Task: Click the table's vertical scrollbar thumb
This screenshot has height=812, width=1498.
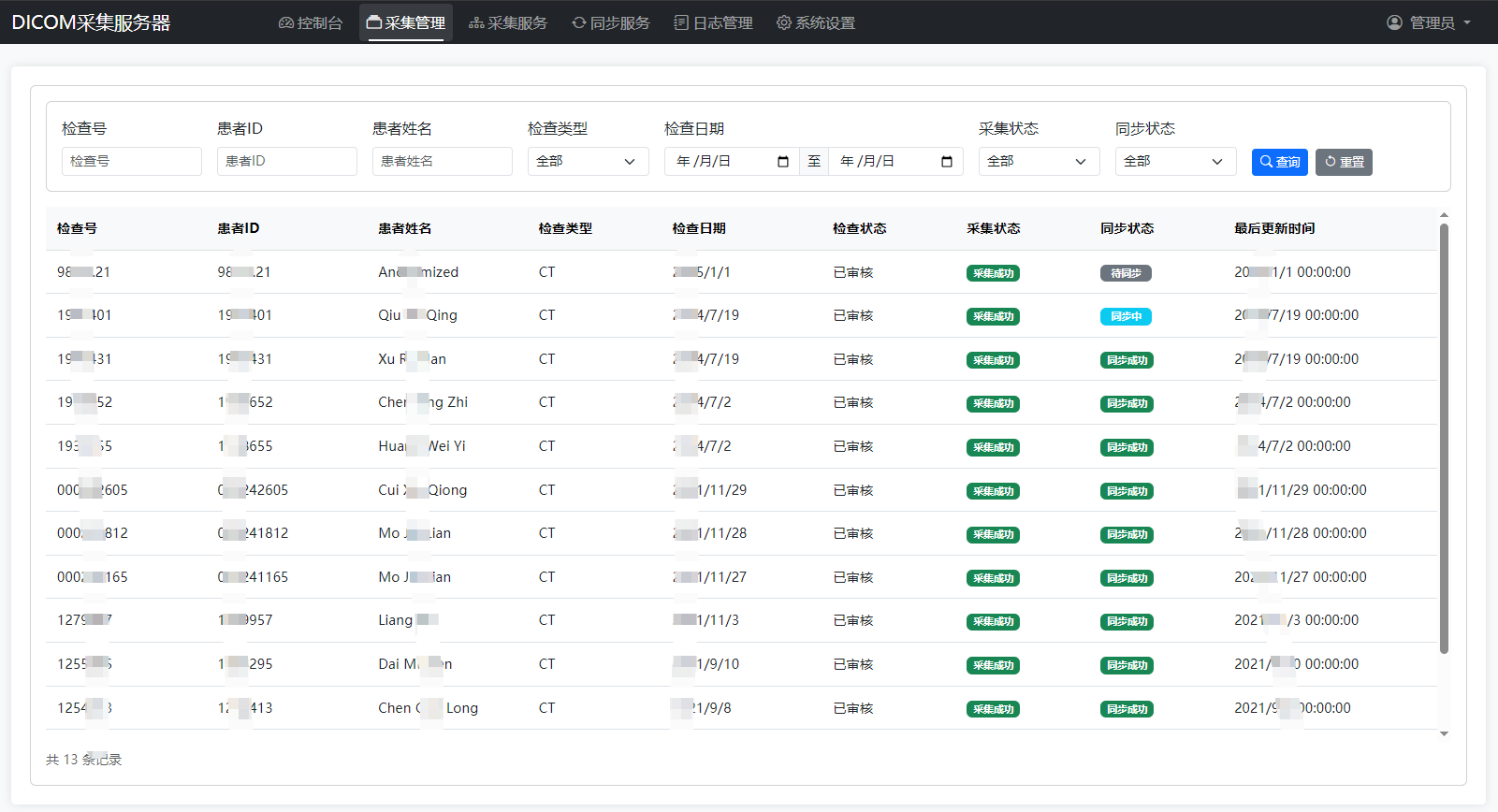Action: click(1444, 438)
